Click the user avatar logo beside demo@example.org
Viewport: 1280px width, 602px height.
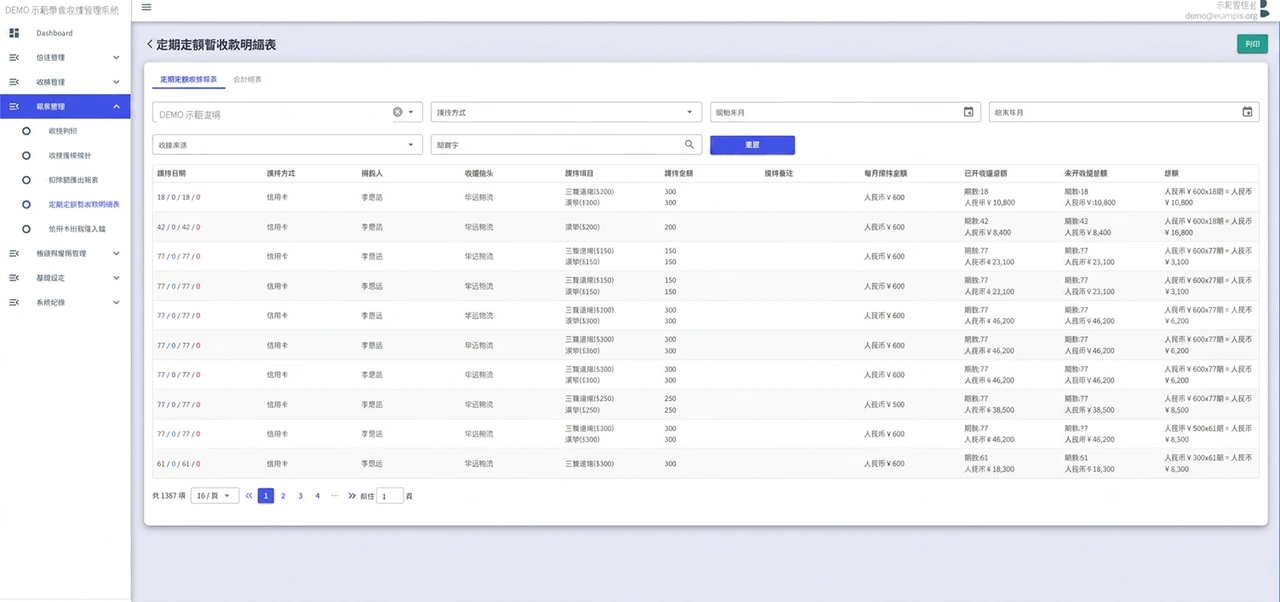[1264, 9]
